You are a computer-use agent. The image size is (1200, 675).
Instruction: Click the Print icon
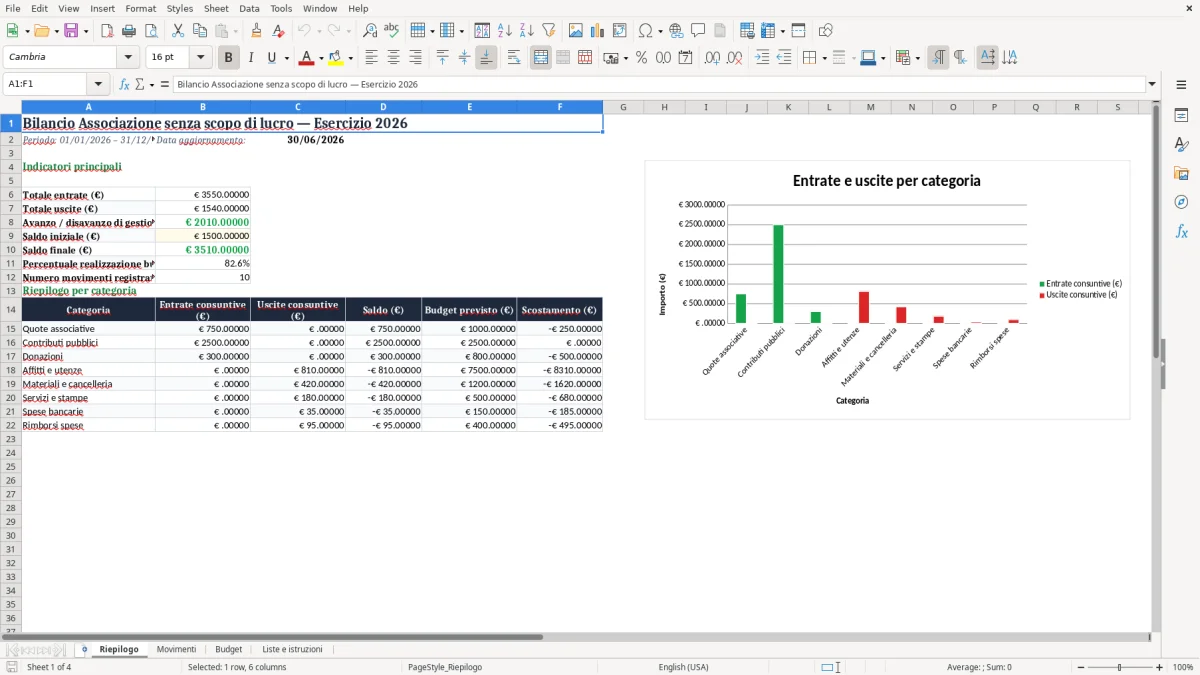pyautogui.click(x=129, y=31)
